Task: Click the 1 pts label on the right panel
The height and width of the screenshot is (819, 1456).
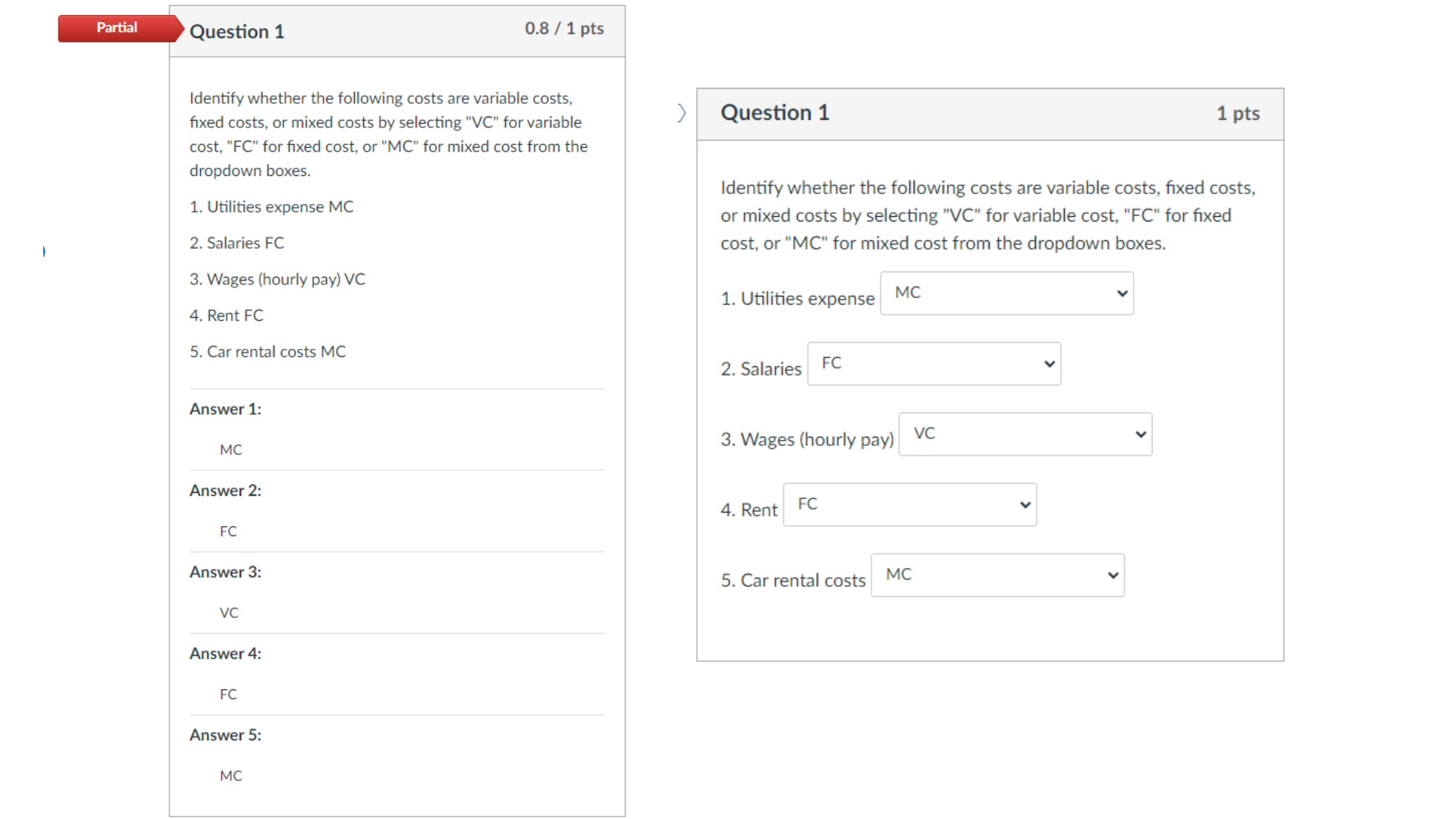Action: pyautogui.click(x=1238, y=113)
